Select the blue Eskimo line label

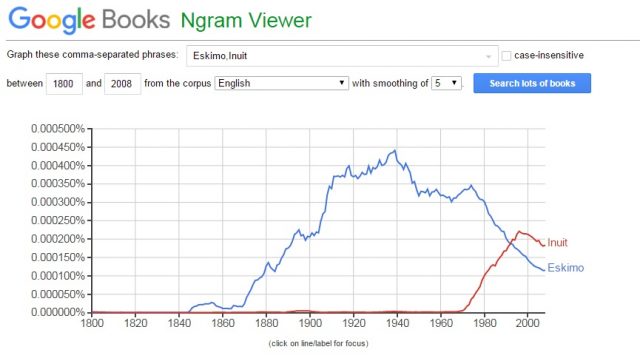(x=565, y=267)
